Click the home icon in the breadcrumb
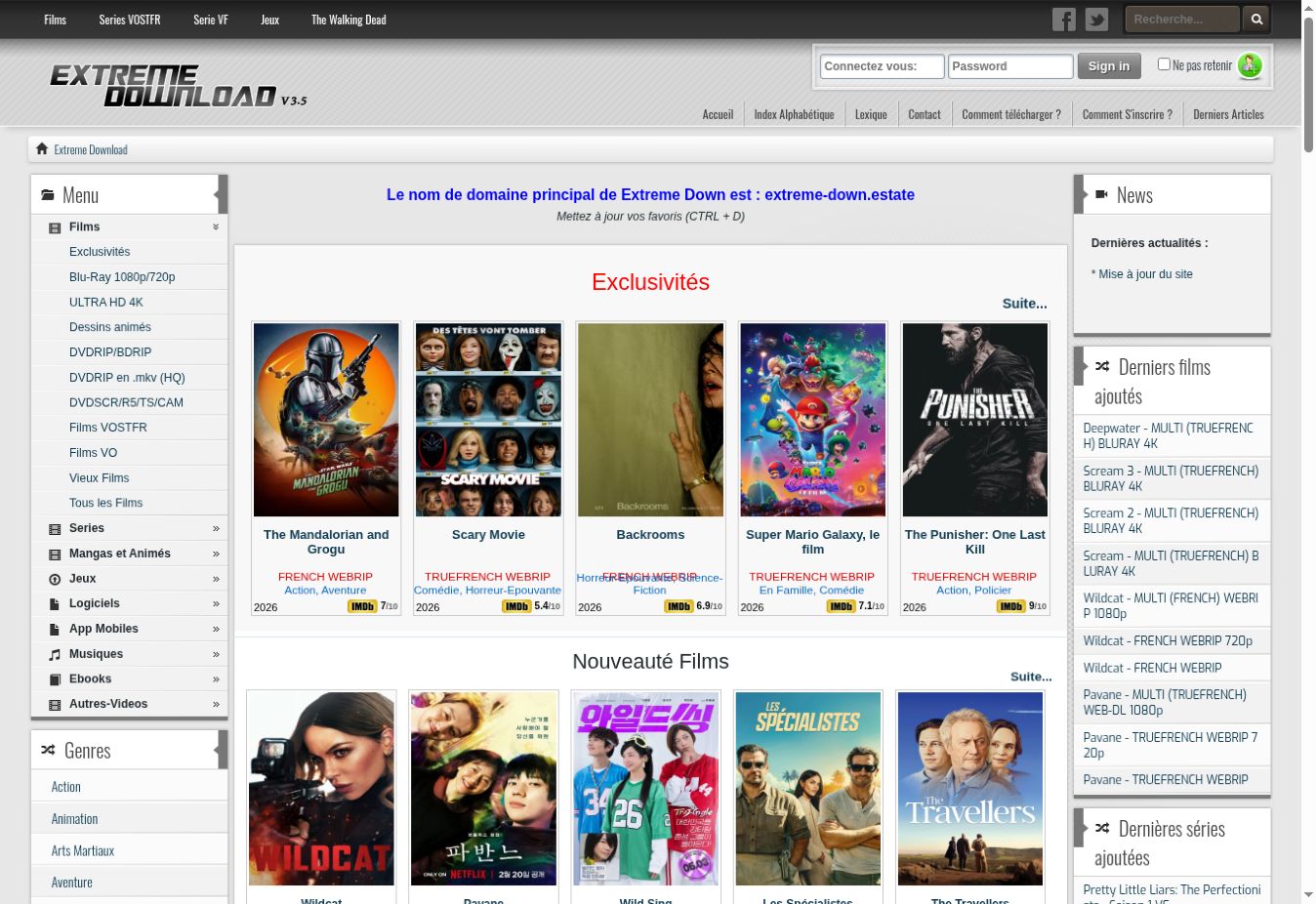 [42, 148]
